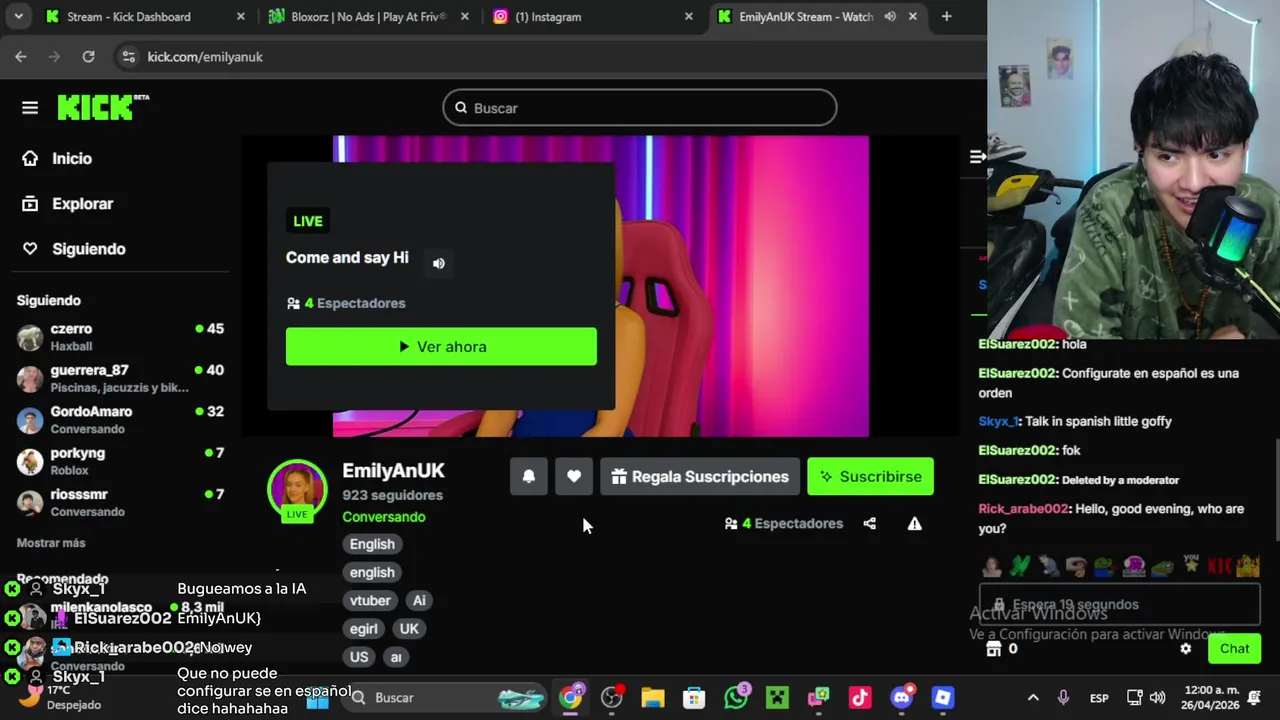Click the taskbar volume icon
The width and height of the screenshot is (1280, 720).
click(1158, 697)
